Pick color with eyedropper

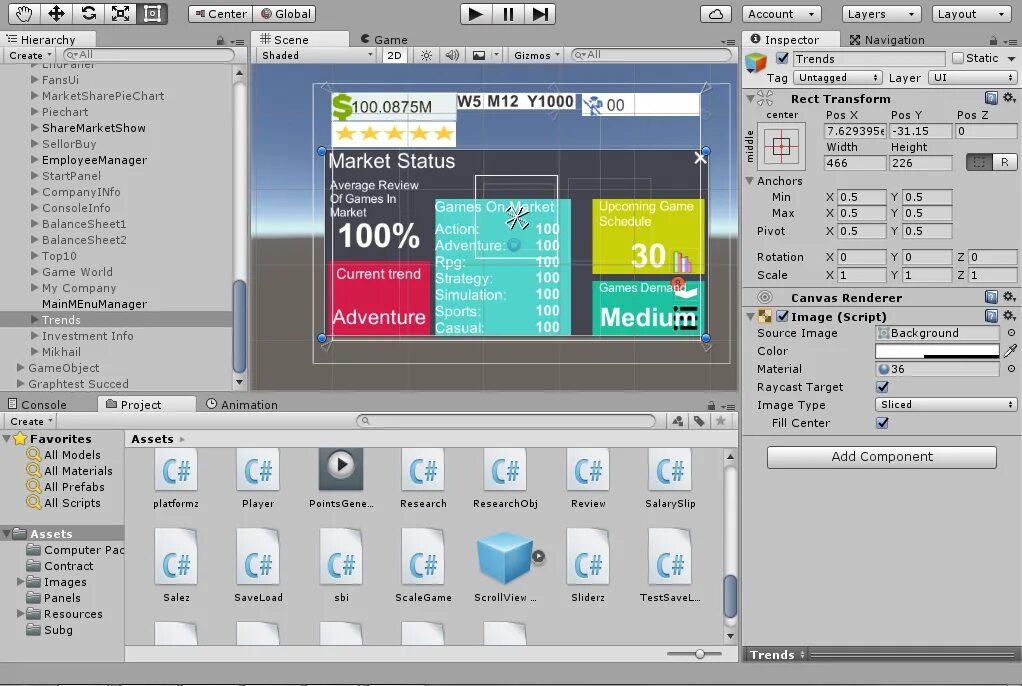(1010, 351)
